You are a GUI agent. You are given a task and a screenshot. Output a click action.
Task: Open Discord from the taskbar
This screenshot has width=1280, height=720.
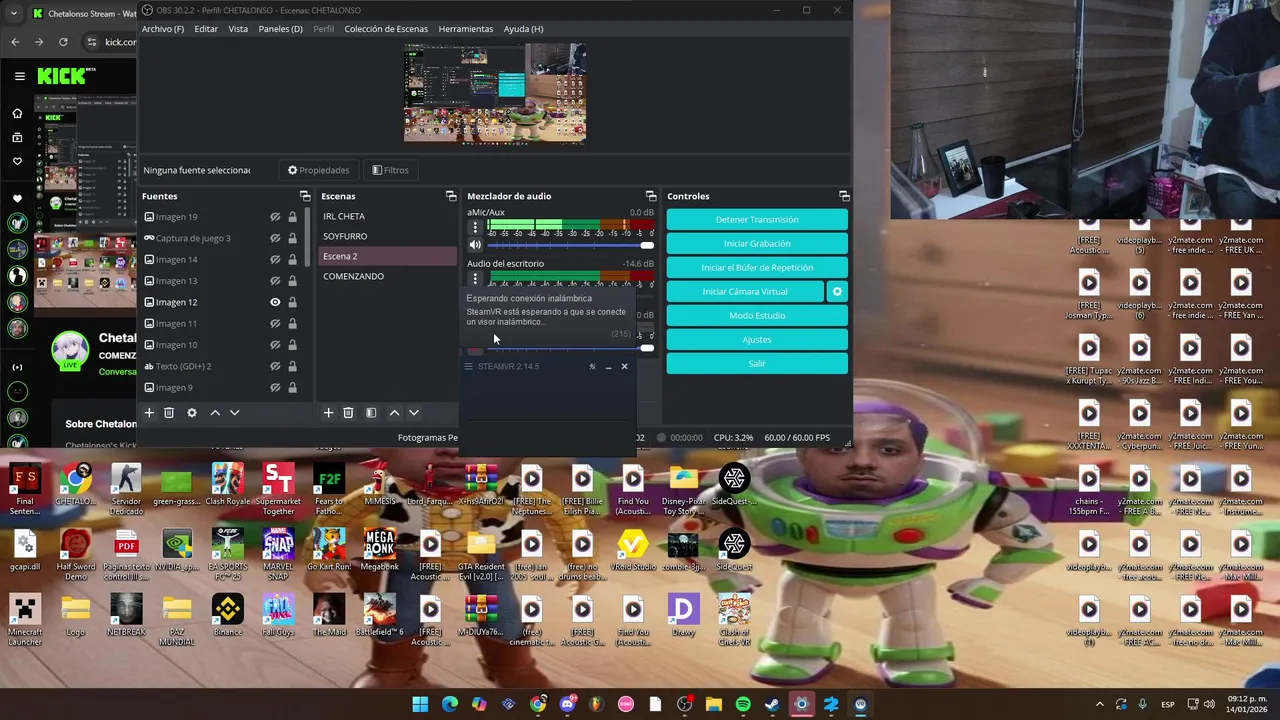[568, 704]
